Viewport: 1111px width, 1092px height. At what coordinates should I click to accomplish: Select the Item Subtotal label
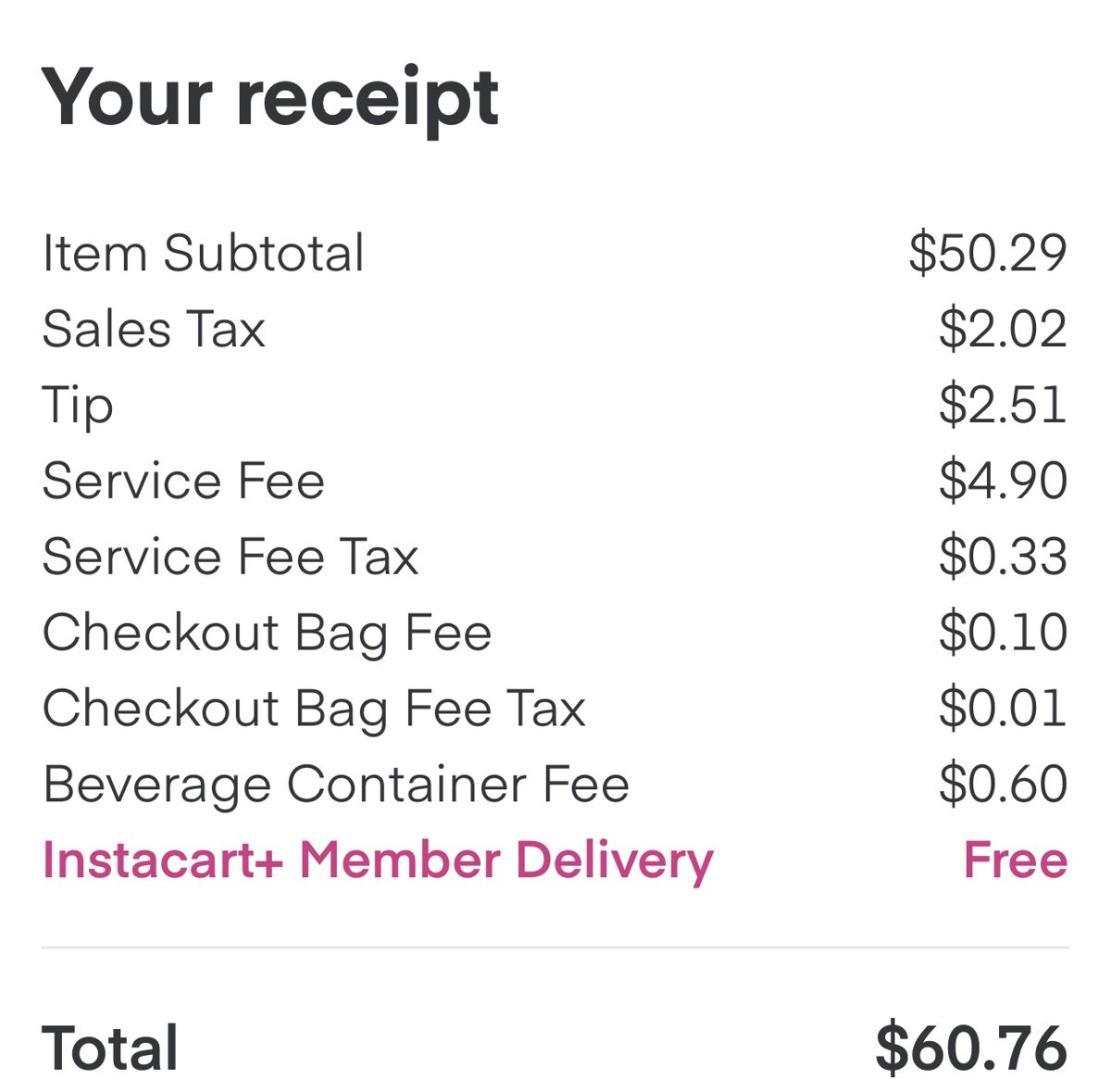click(204, 253)
